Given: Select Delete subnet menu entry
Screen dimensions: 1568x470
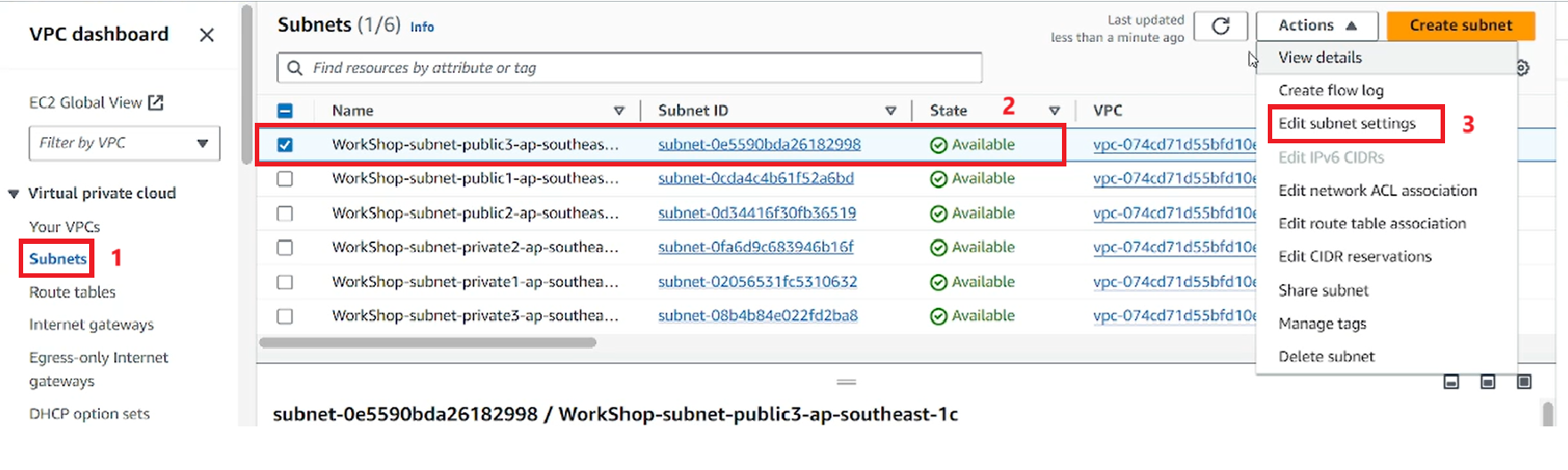Looking at the screenshot, I should tap(1327, 357).
